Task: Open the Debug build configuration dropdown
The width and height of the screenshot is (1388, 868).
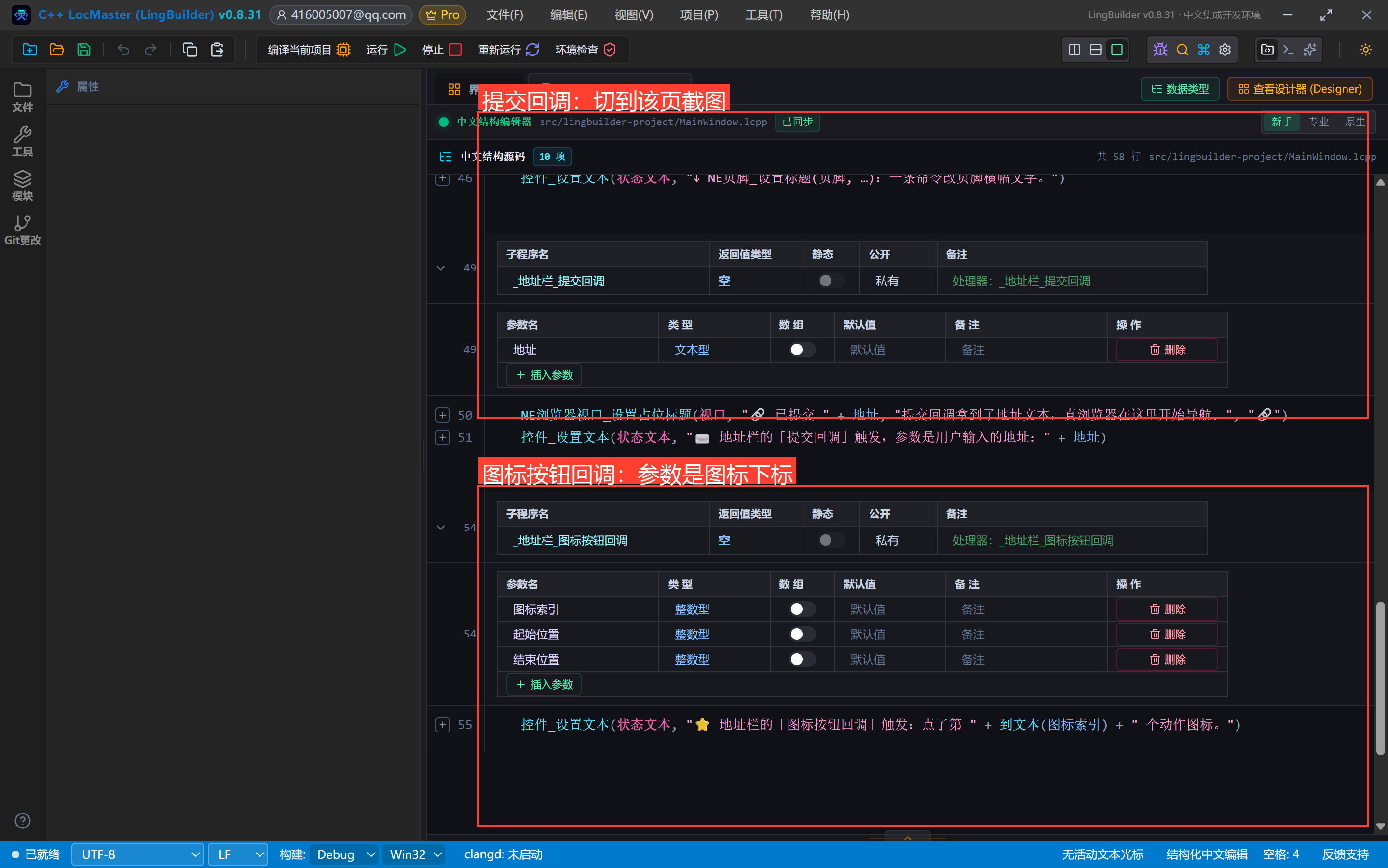Action: coord(345,854)
